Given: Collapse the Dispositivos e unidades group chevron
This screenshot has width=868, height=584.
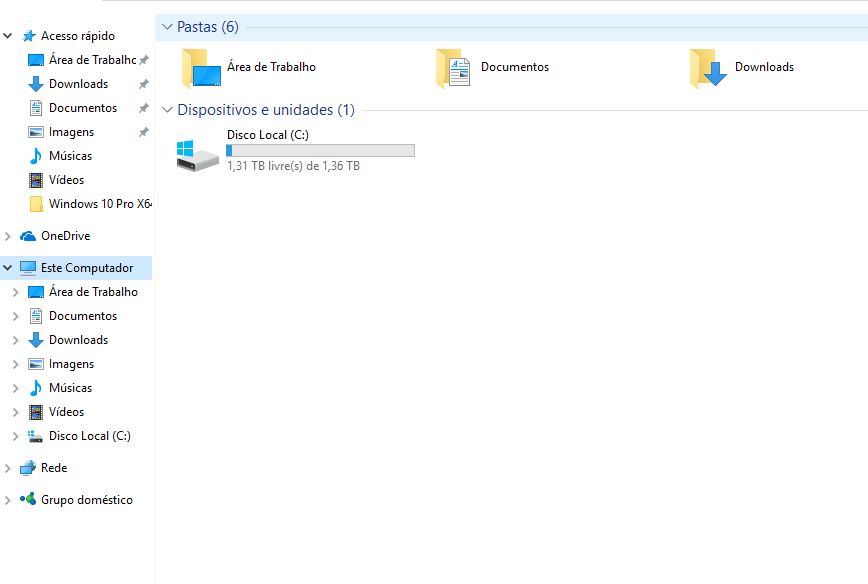Looking at the screenshot, I should (x=167, y=110).
